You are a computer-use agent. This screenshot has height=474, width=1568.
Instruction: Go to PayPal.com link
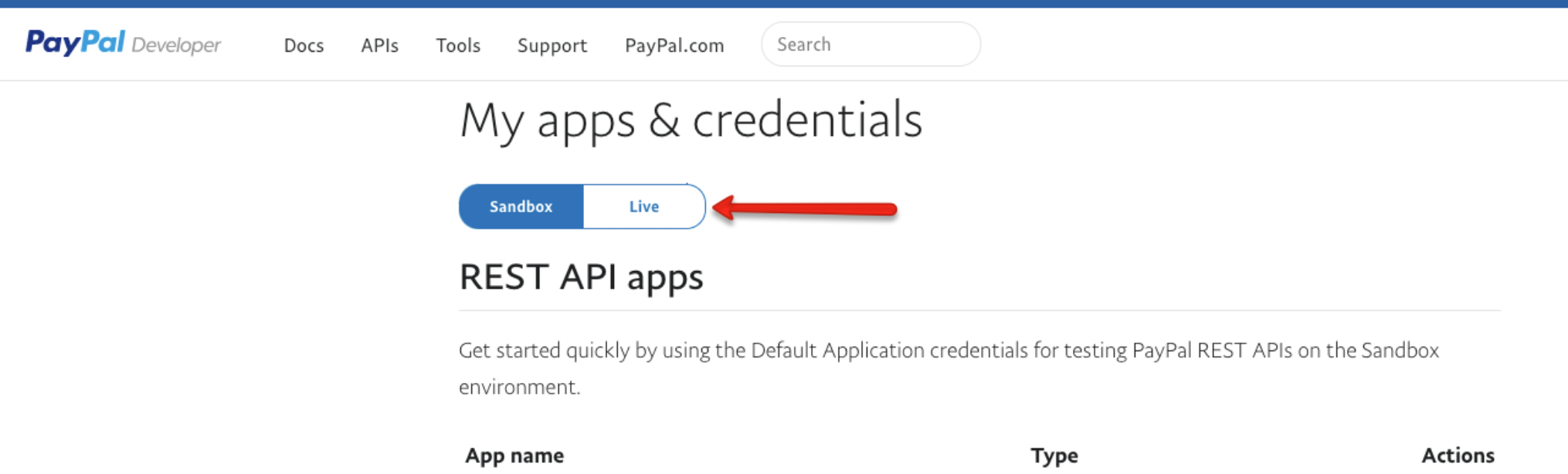[674, 46]
